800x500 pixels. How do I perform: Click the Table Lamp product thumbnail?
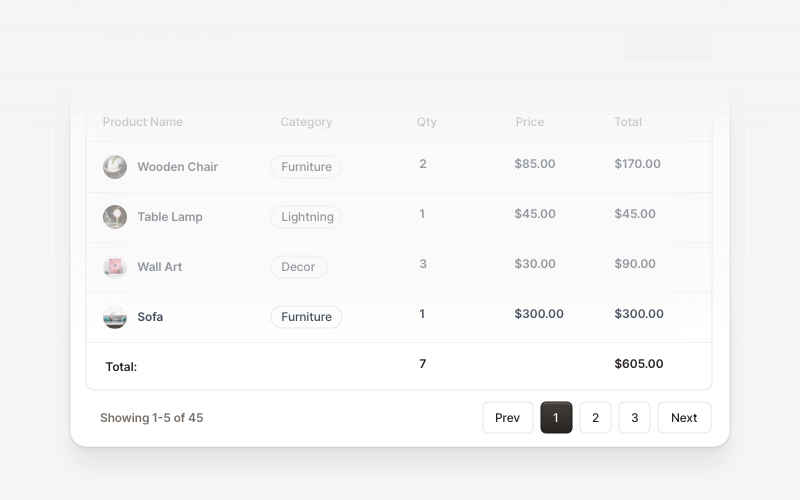tap(115, 217)
